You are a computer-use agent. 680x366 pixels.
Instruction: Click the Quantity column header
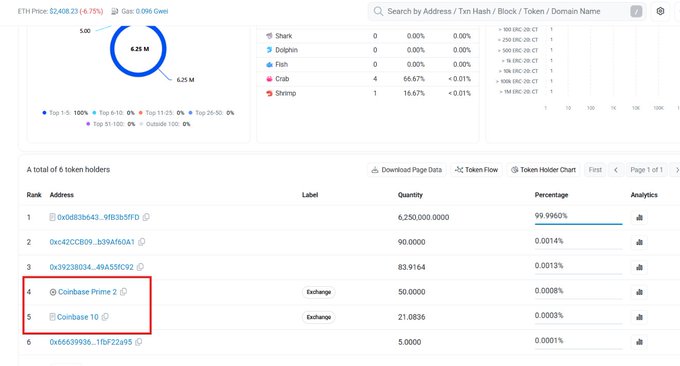pyautogui.click(x=410, y=195)
